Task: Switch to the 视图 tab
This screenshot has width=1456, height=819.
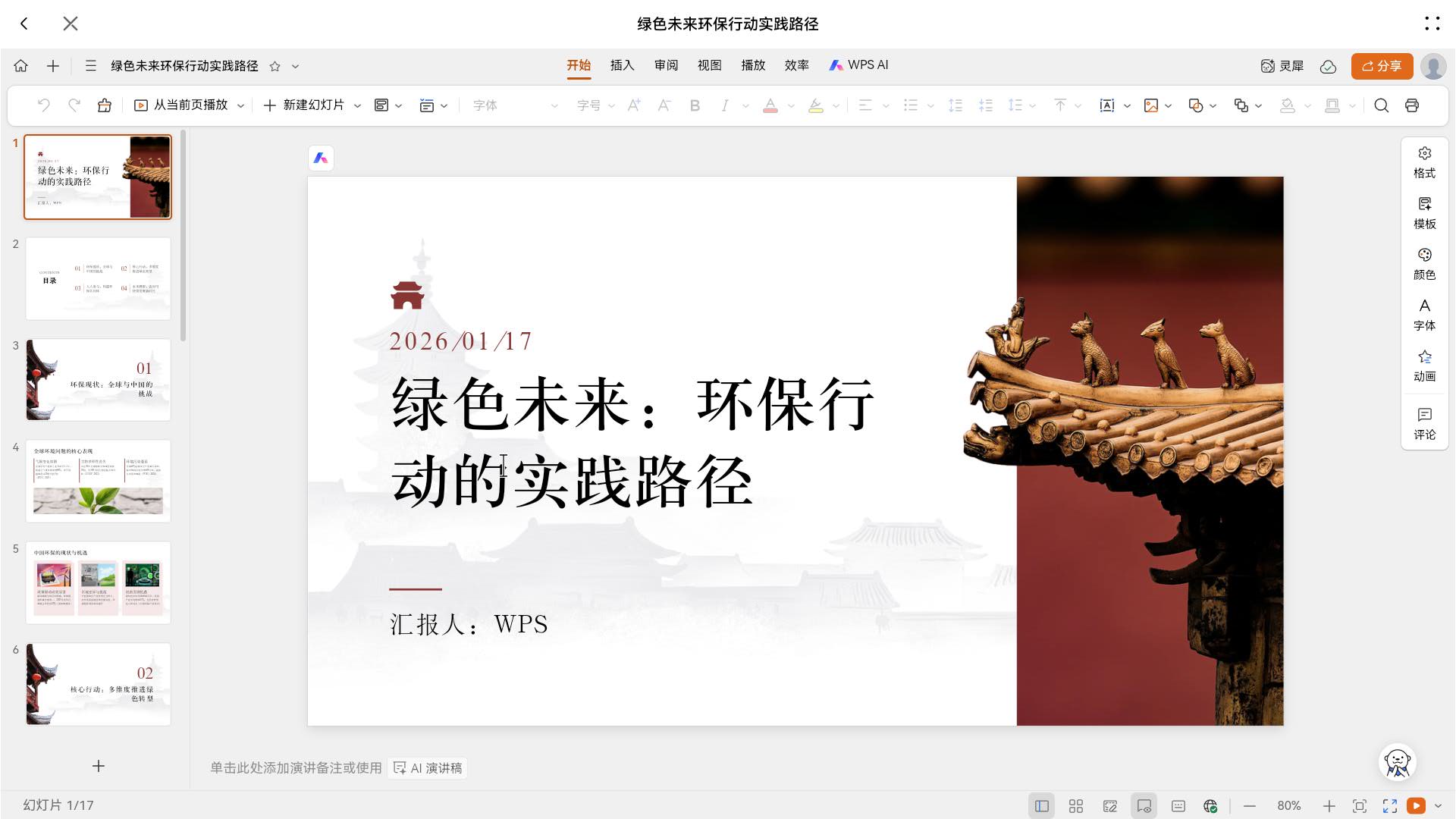Action: [710, 65]
